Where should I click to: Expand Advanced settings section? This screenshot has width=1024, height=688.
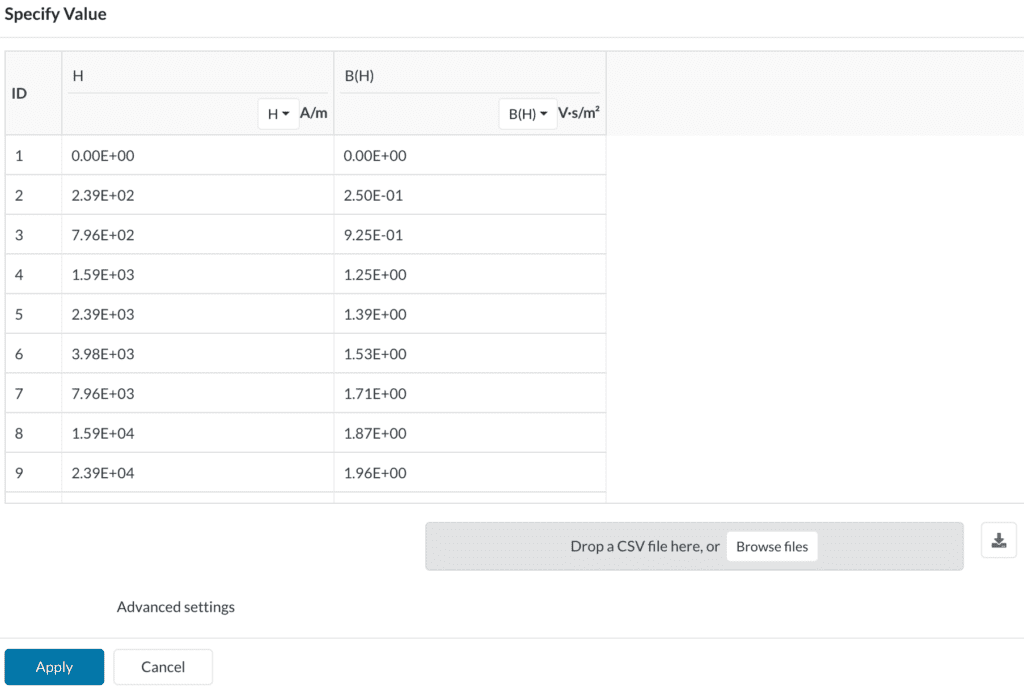click(175, 607)
